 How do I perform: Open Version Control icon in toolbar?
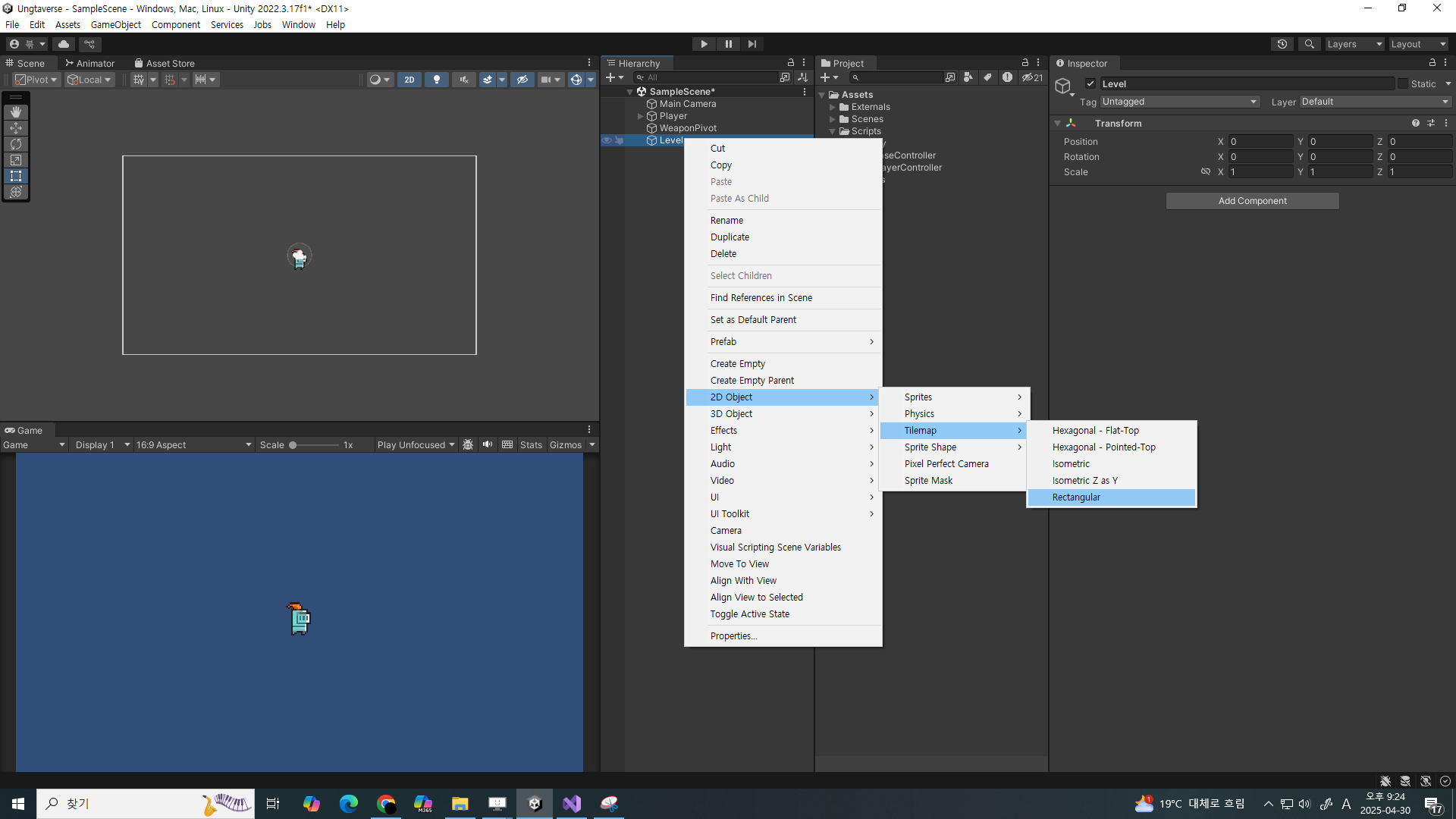(x=89, y=44)
